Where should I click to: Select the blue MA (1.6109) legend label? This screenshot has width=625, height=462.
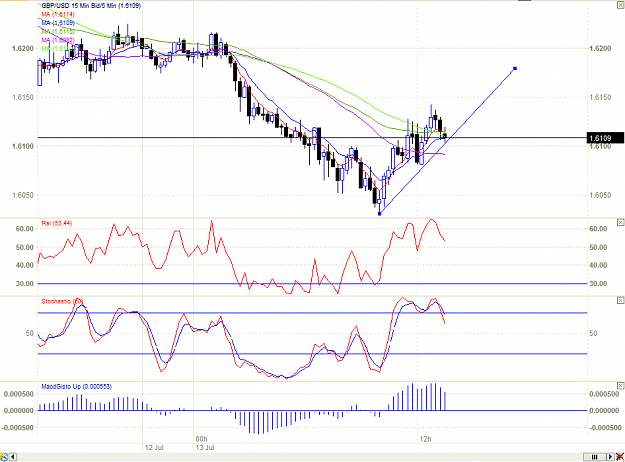click(58, 23)
